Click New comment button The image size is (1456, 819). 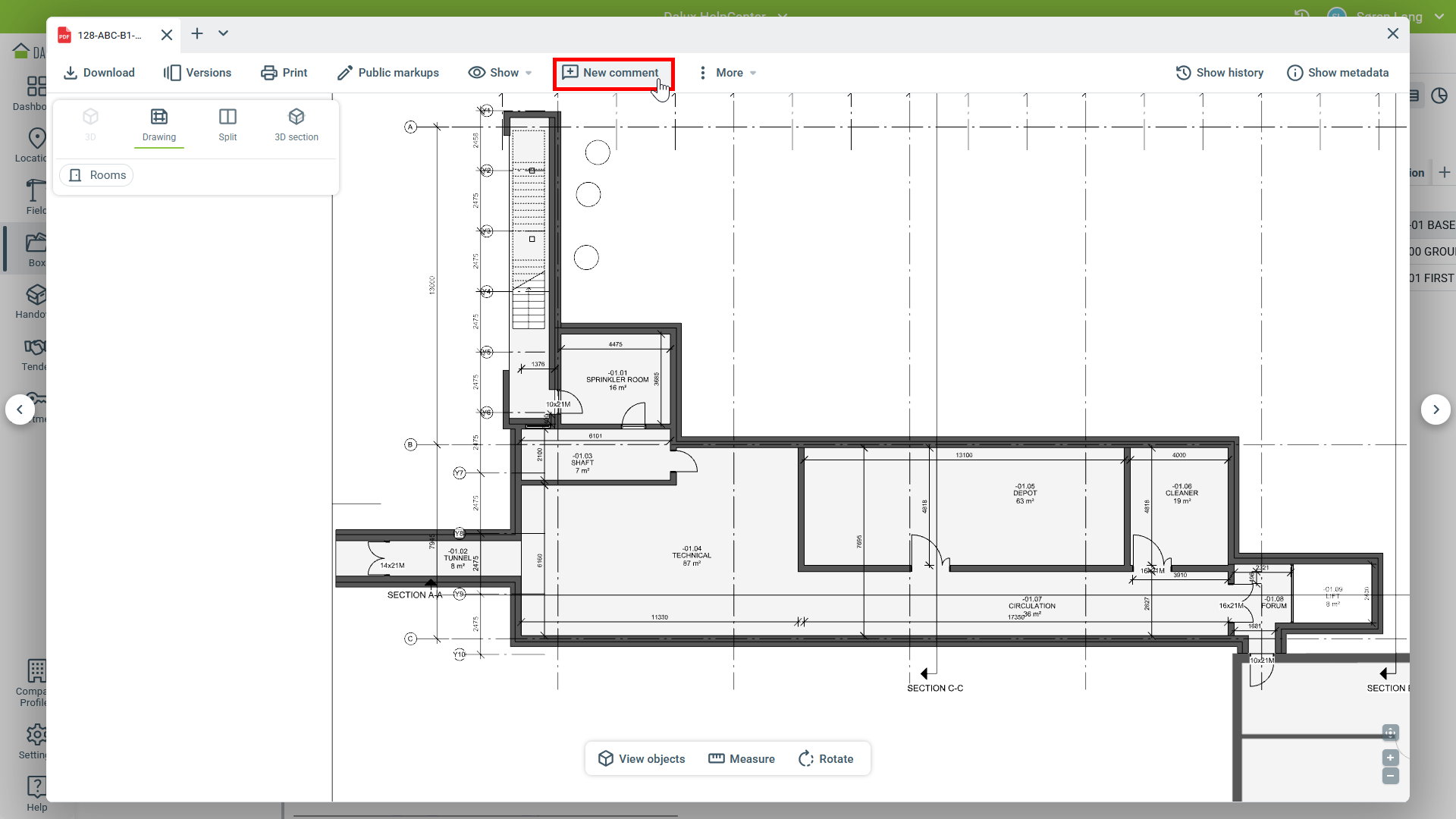(613, 73)
